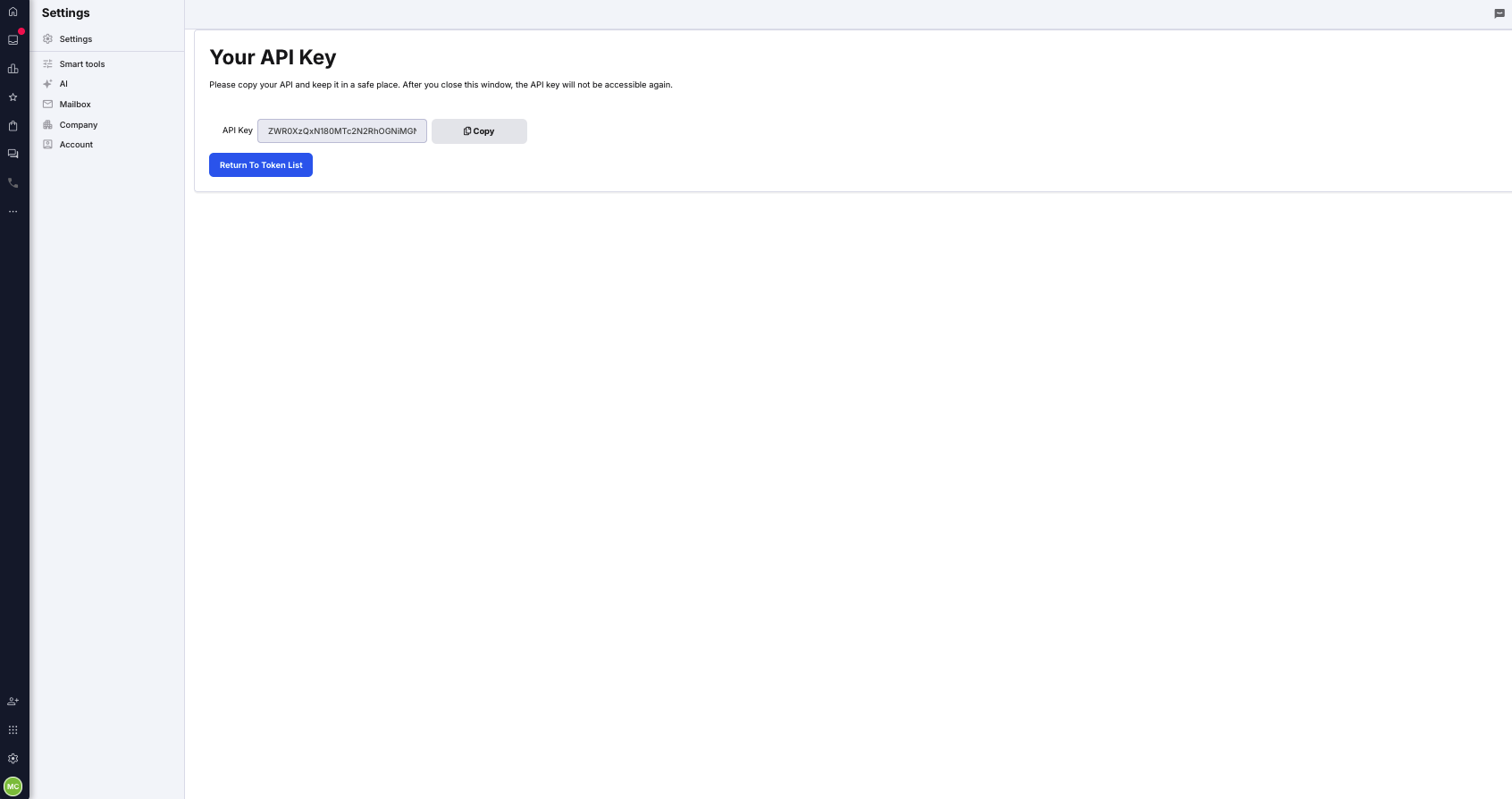Copy the API key
The height and width of the screenshot is (799, 1512).
[479, 131]
